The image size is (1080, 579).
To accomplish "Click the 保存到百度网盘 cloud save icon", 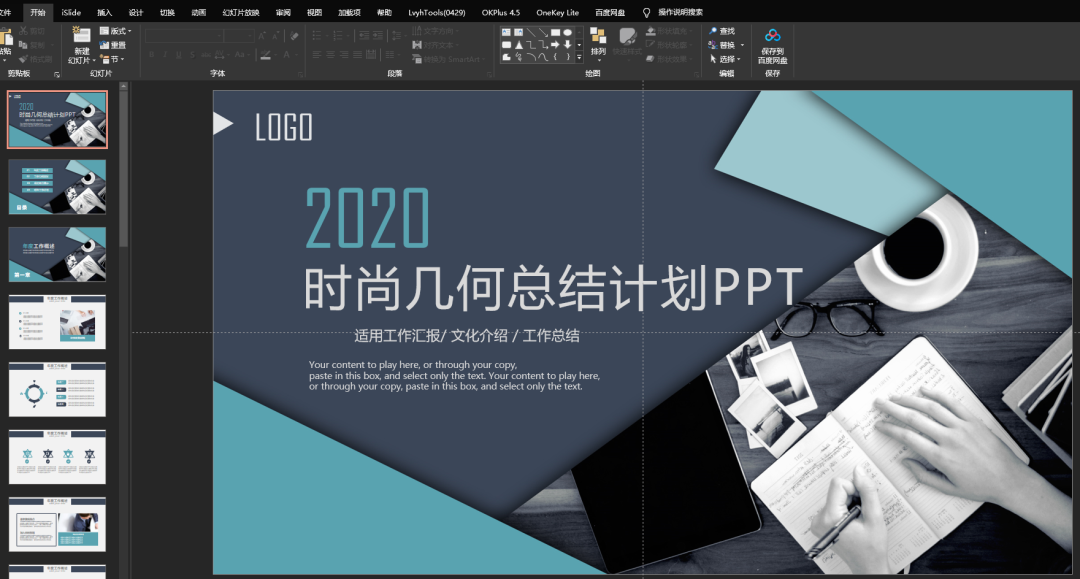I will coord(772,36).
